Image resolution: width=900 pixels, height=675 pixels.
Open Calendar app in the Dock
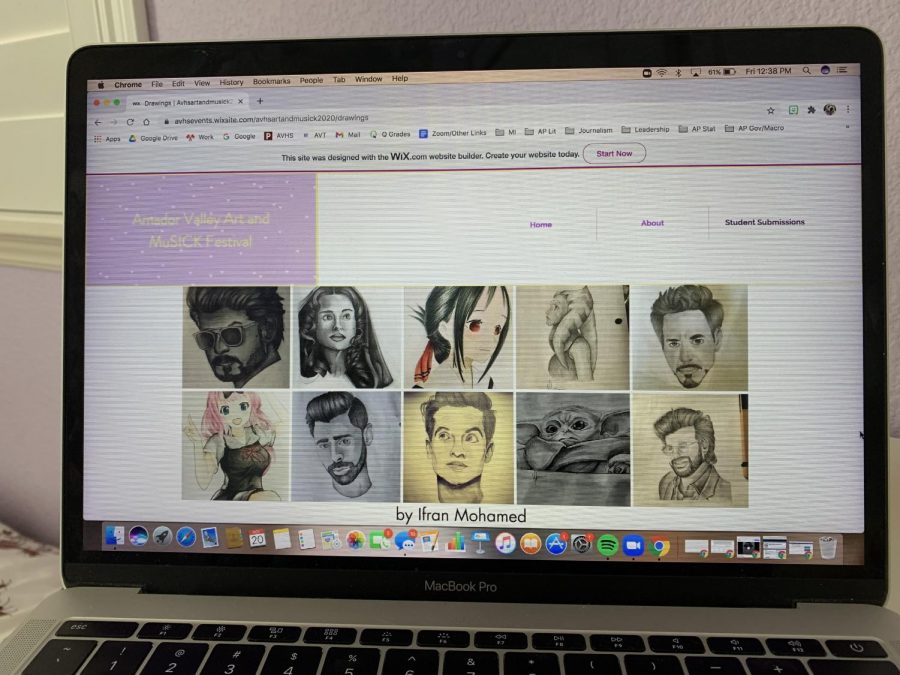click(x=257, y=538)
